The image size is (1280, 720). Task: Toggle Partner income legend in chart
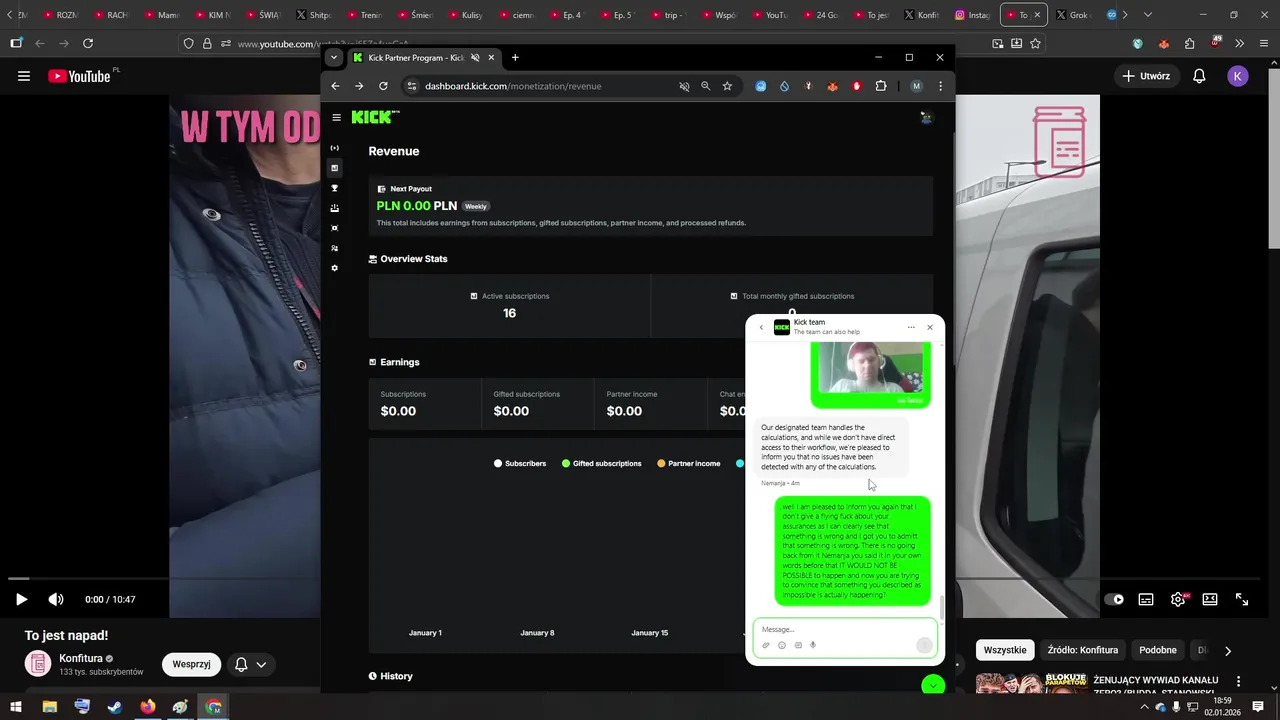coord(689,463)
